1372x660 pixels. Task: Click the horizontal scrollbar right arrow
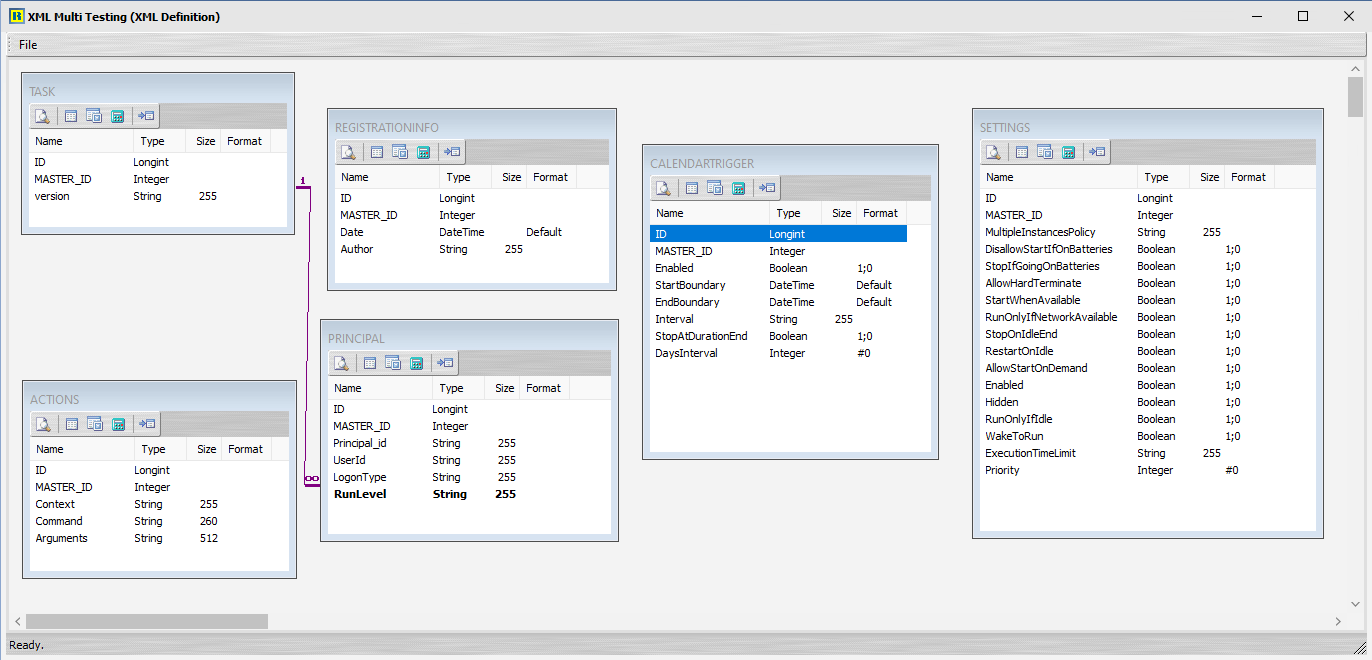(1339, 621)
